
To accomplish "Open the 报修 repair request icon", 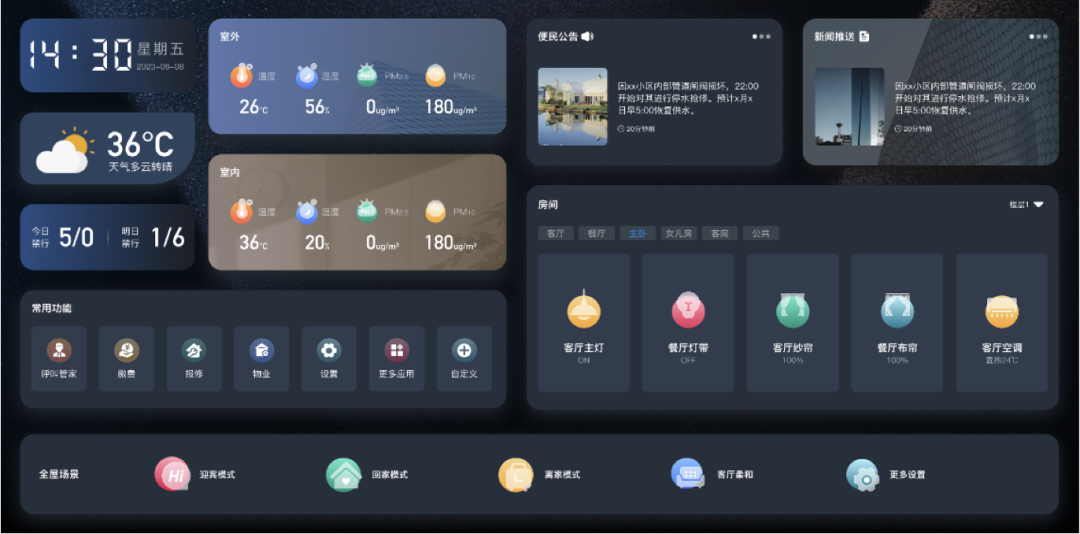I will click(194, 351).
